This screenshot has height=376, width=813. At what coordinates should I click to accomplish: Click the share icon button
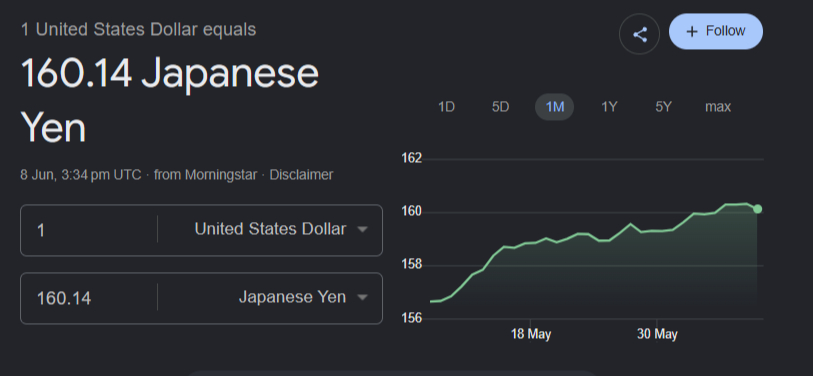point(639,34)
